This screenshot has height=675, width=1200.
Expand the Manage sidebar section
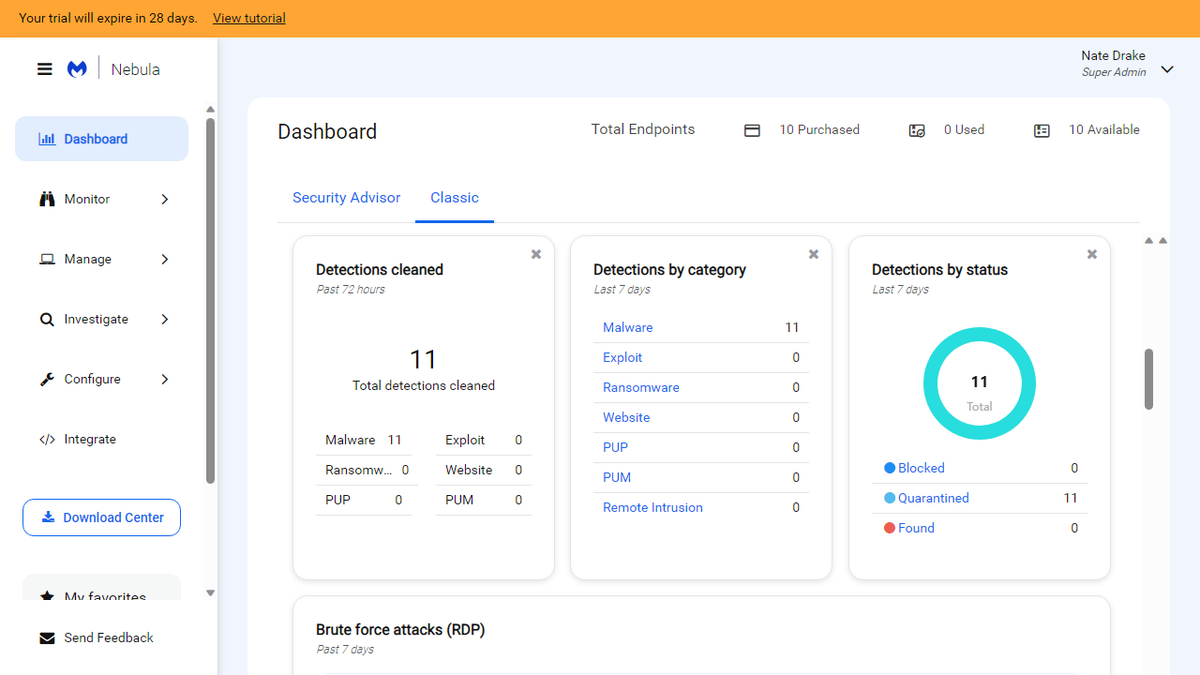164,258
